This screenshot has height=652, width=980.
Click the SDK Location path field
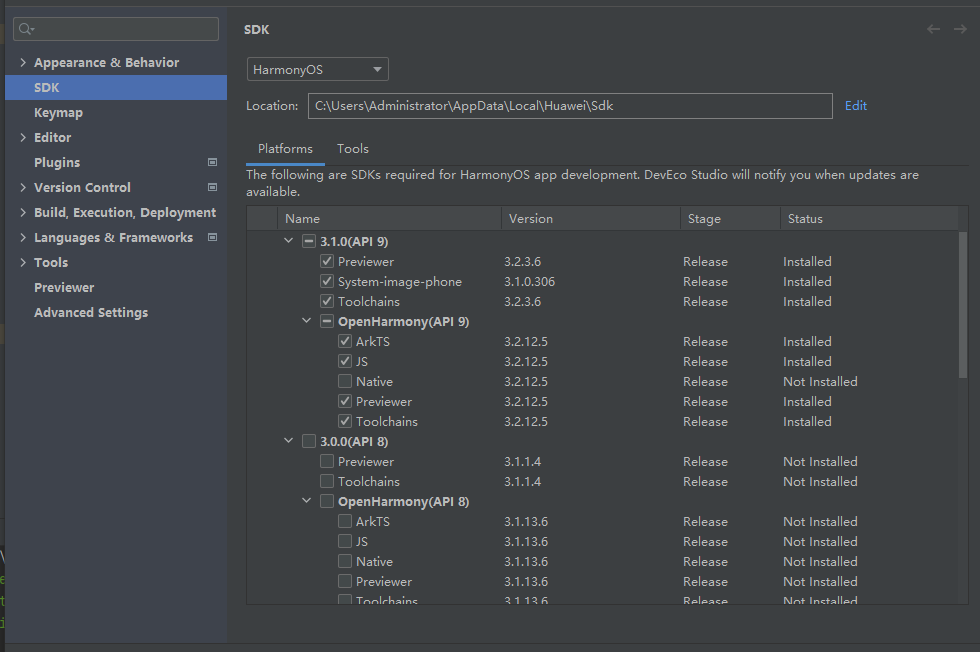[x=570, y=106]
